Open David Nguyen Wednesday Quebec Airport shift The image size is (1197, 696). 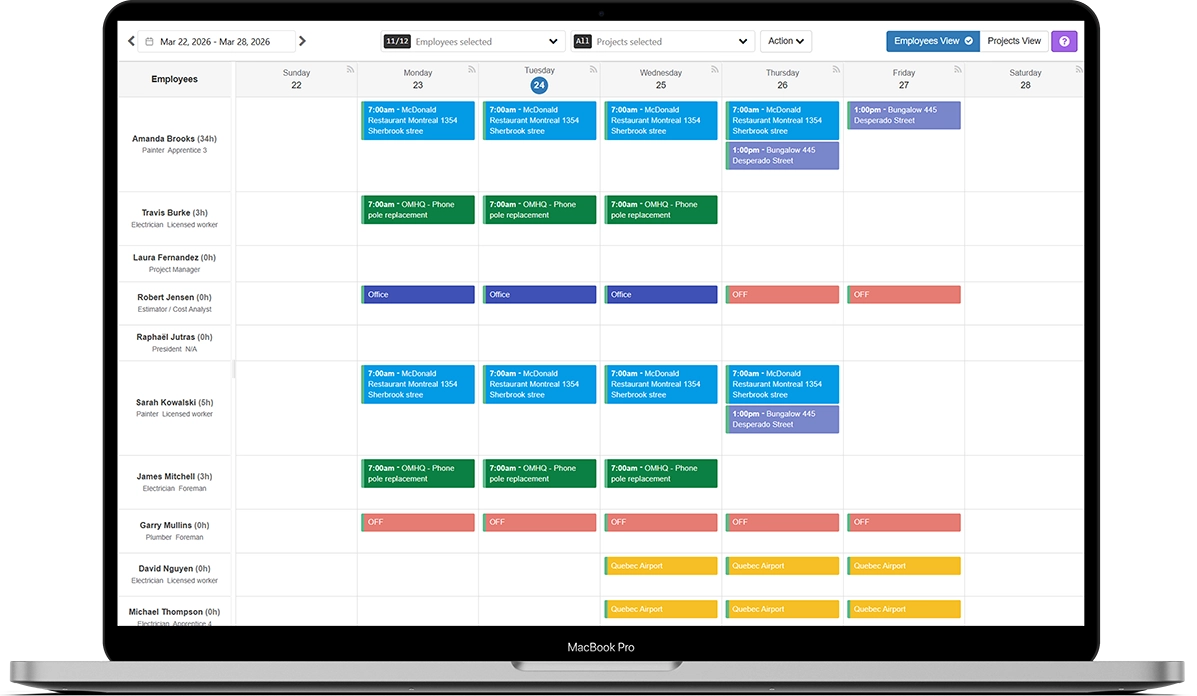(660, 566)
